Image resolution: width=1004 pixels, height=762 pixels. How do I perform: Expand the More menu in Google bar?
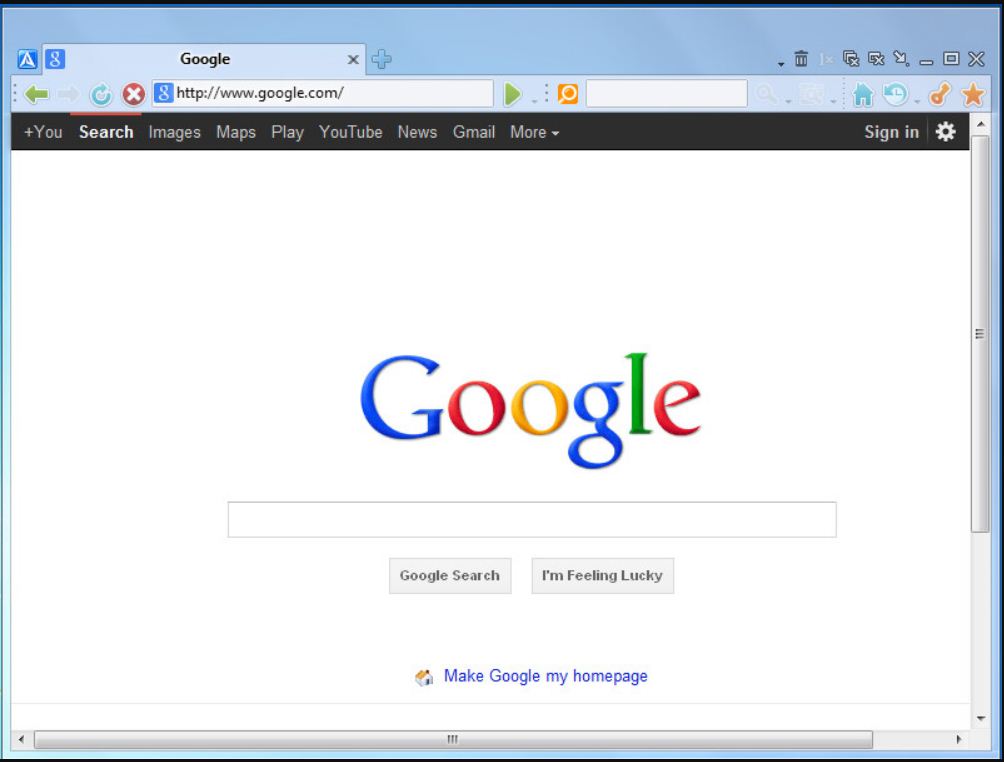[x=535, y=133]
